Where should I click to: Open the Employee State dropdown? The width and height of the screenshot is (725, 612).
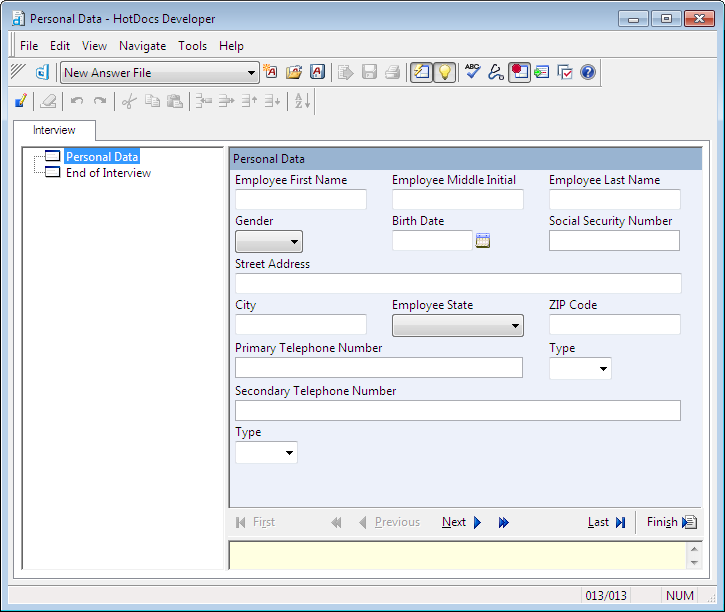458,325
